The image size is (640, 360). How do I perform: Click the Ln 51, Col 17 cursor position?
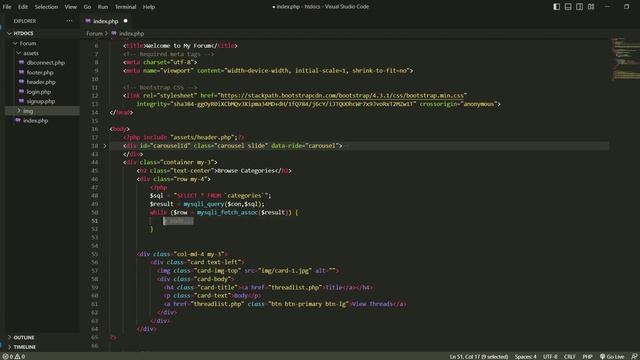pos(479,356)
